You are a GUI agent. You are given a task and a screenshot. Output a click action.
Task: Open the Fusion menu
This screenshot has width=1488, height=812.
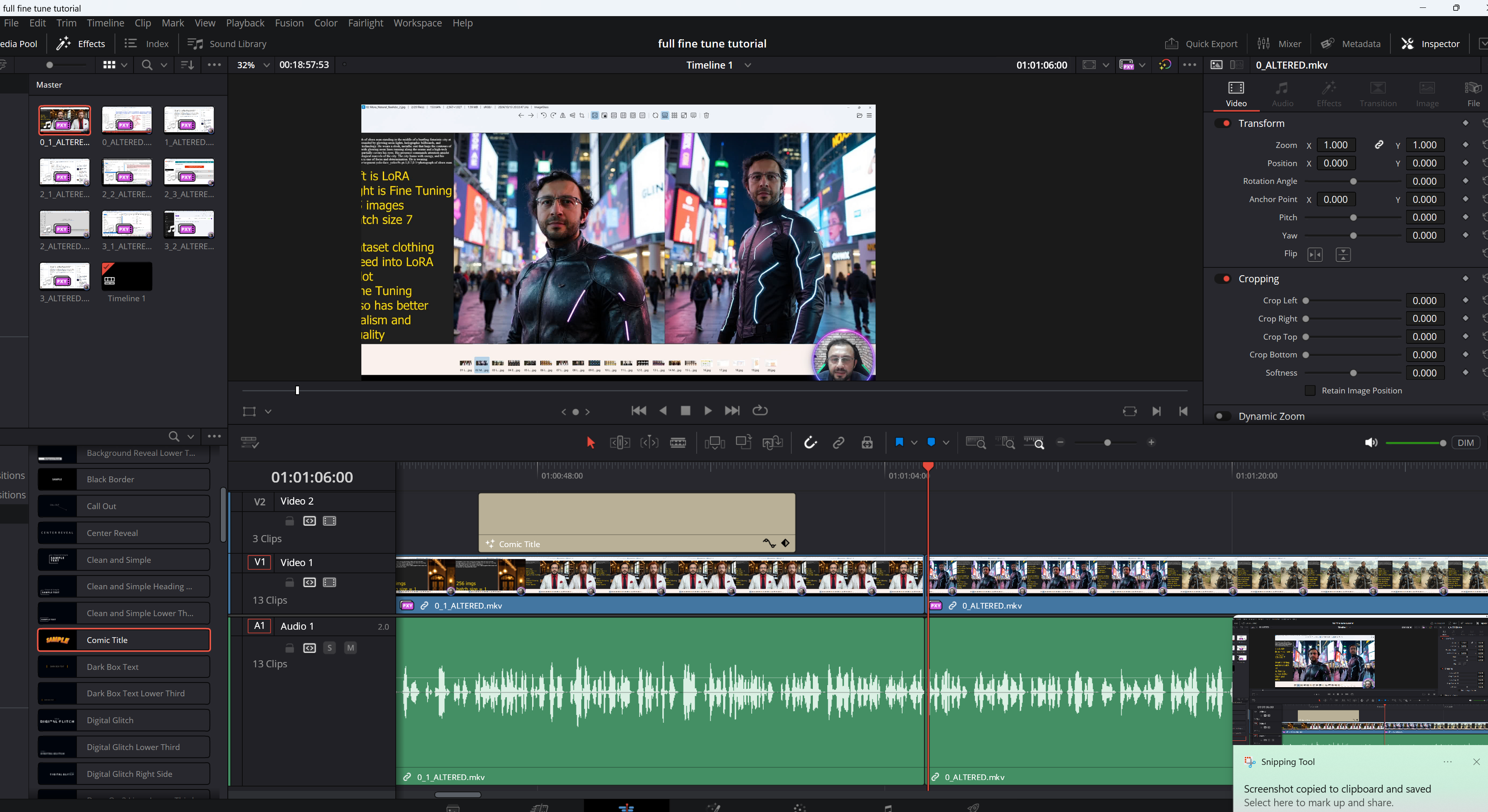(x=289, y=23)
